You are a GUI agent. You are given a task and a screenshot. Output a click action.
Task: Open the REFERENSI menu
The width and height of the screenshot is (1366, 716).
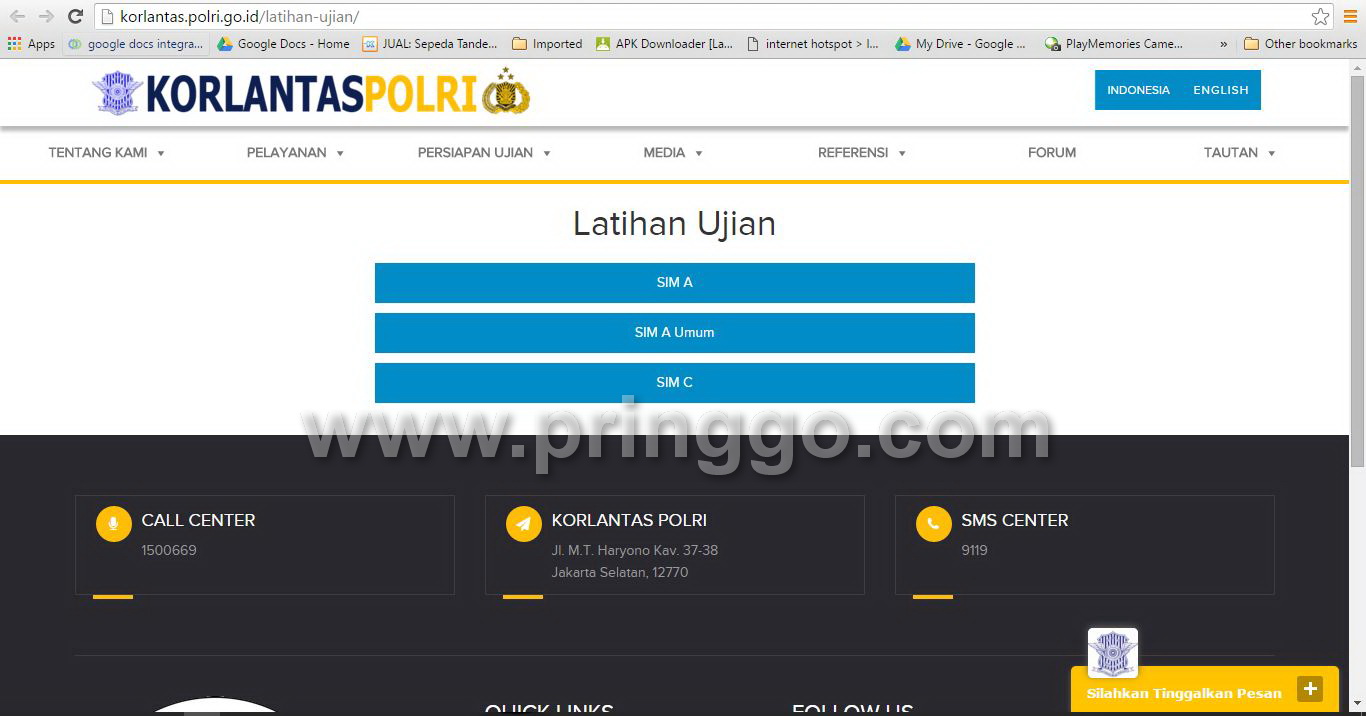[853, 153]
